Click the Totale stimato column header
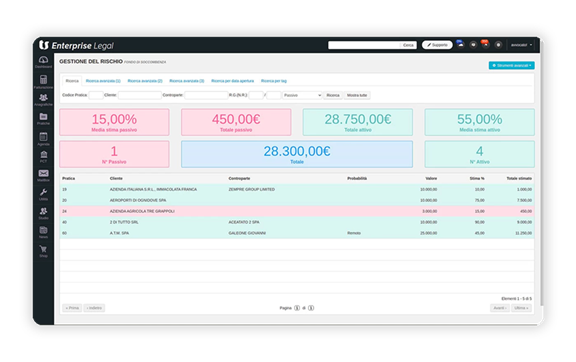Viewport: 576px width, 362px height. pos(519,178)
